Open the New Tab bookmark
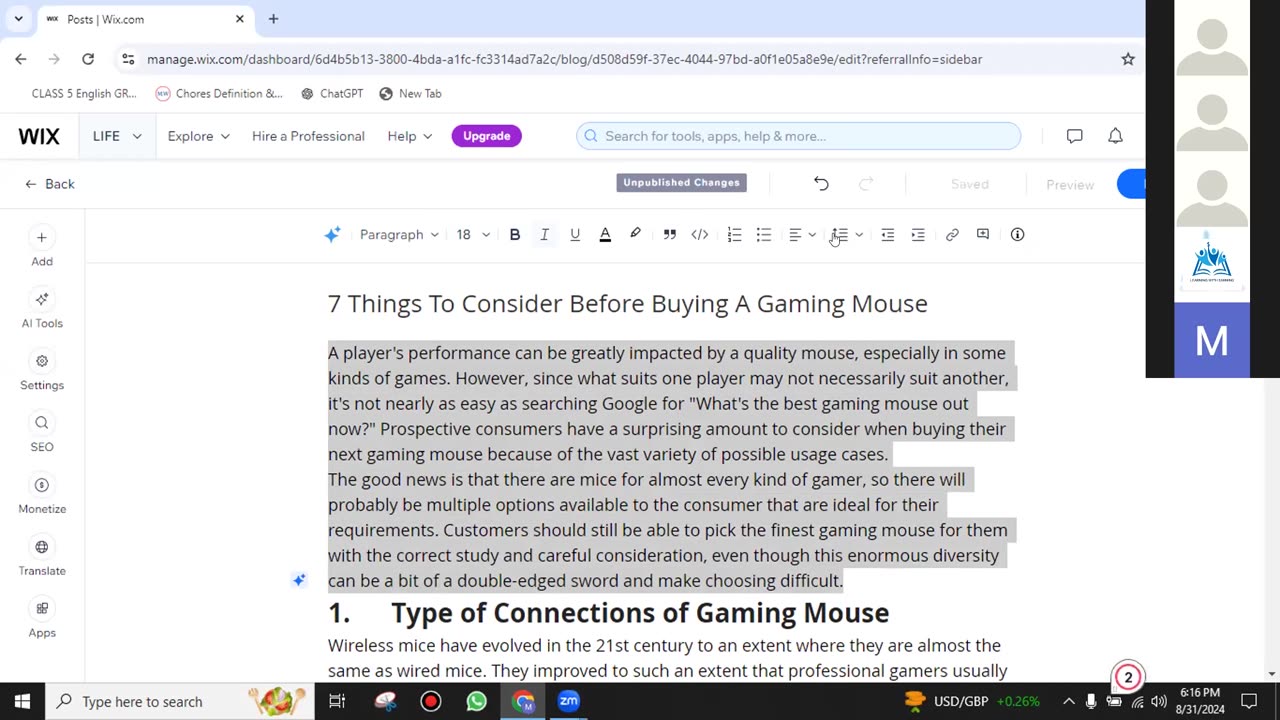 click(410, 93)
